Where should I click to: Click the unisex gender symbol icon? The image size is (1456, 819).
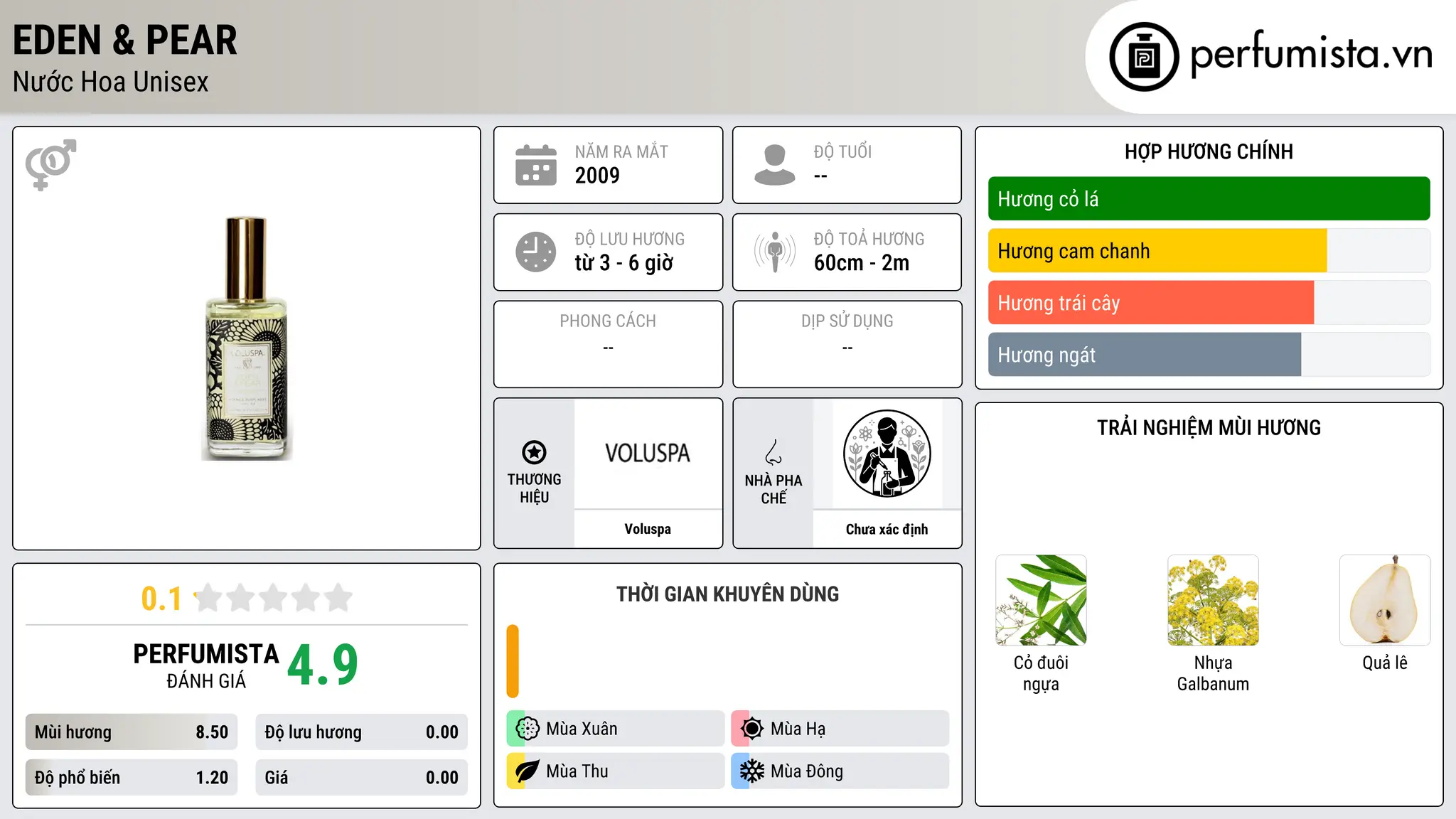[50, 165]
